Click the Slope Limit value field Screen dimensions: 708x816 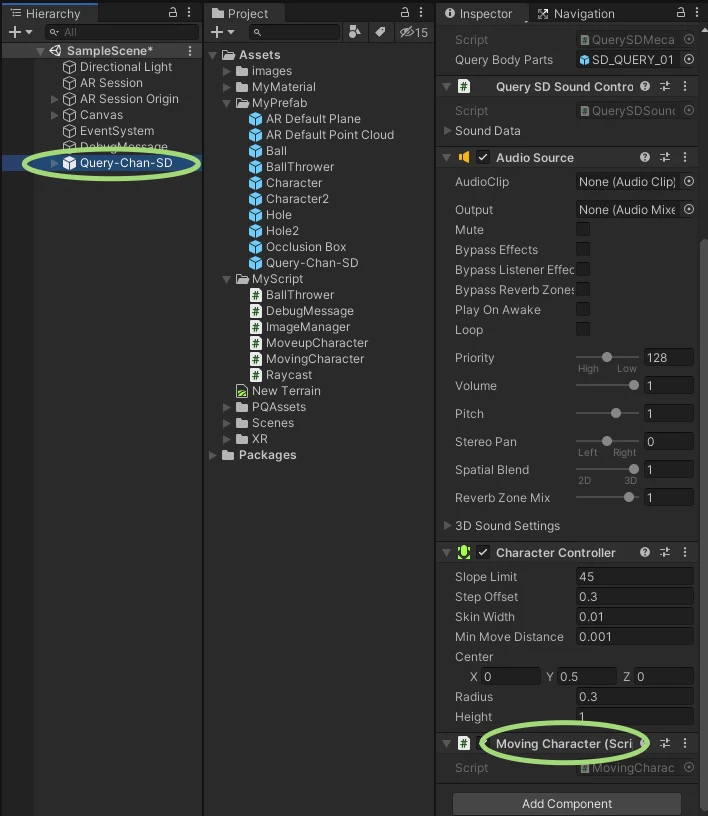point(635,577)
